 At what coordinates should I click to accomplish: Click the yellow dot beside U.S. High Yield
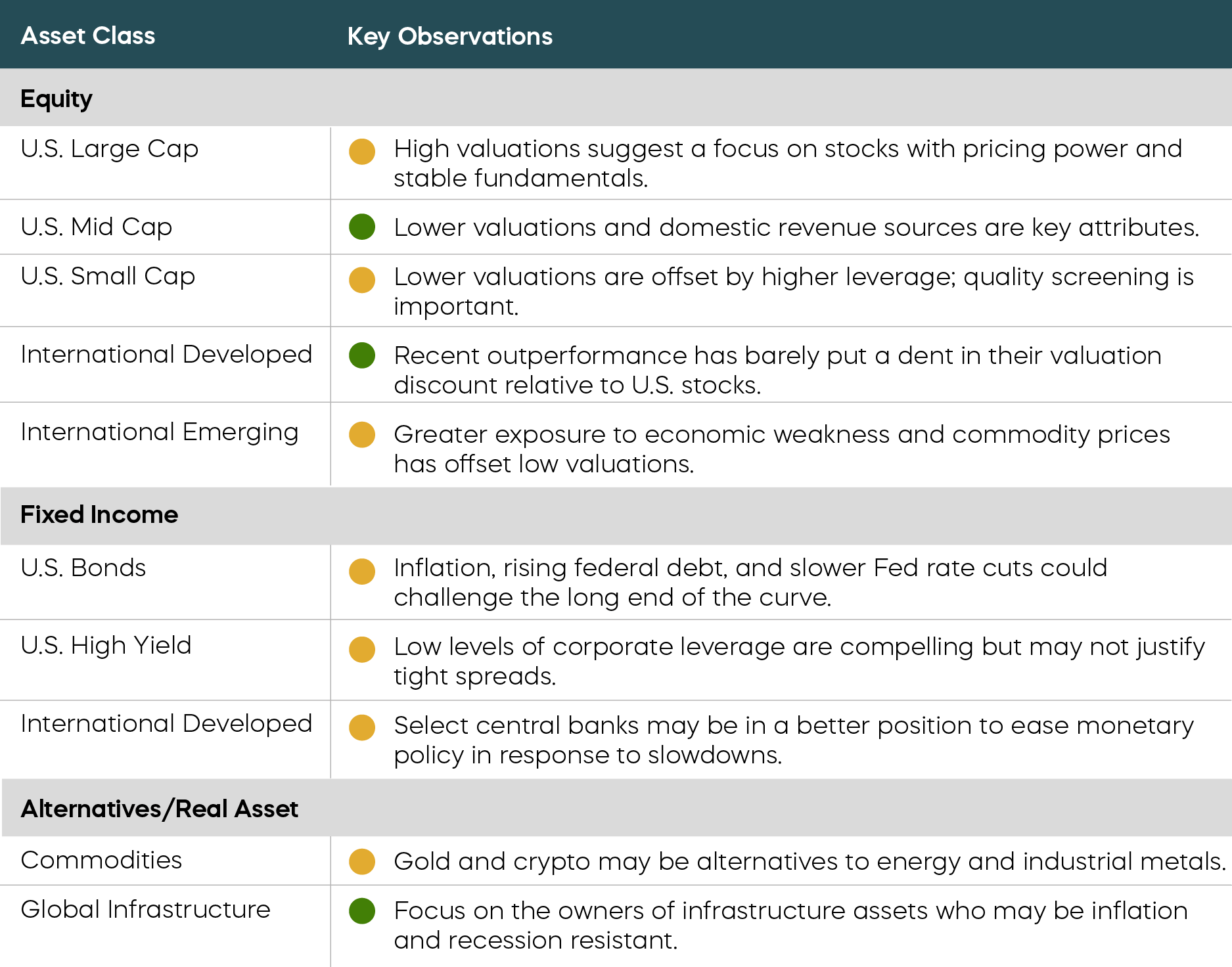pyautogui.click(x=362, y=649)
